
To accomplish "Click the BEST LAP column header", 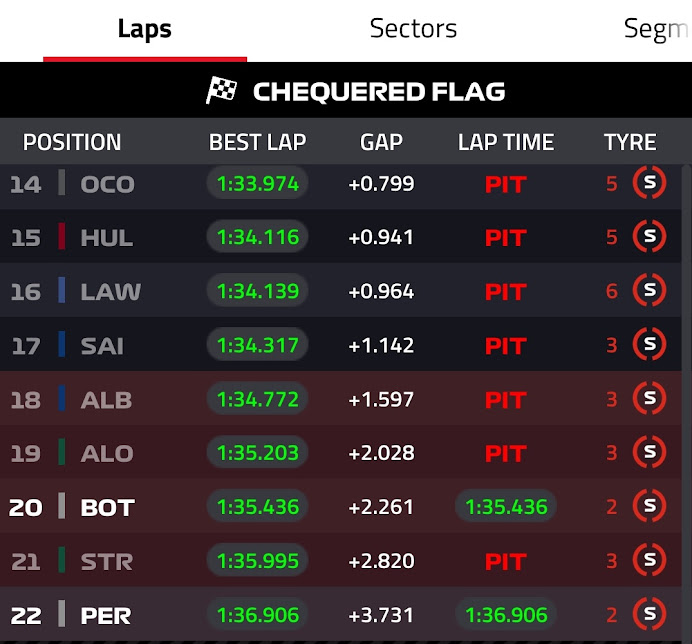I will click(x=257, y=143).
